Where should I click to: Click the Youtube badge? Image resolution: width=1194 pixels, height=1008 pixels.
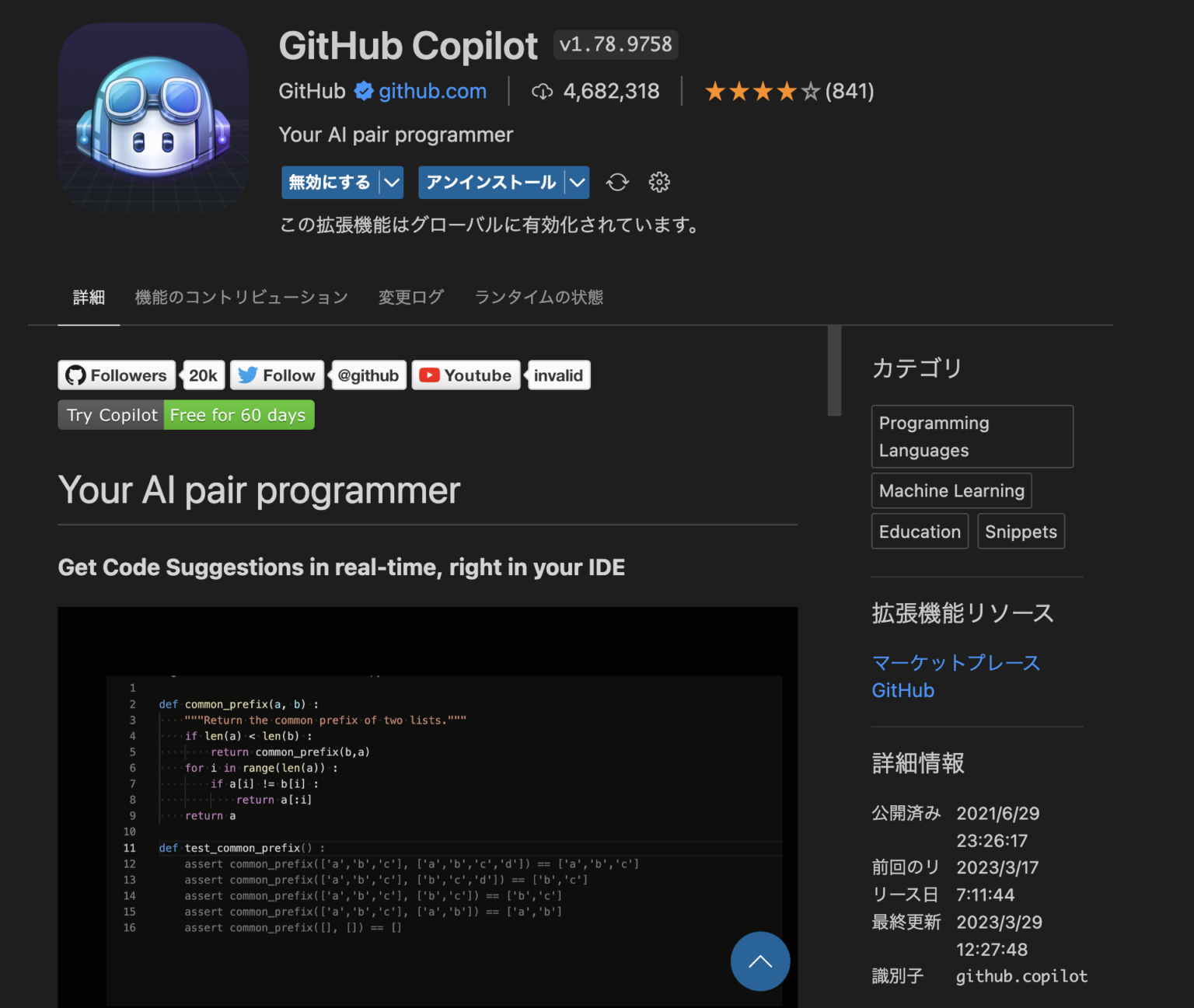466,375
